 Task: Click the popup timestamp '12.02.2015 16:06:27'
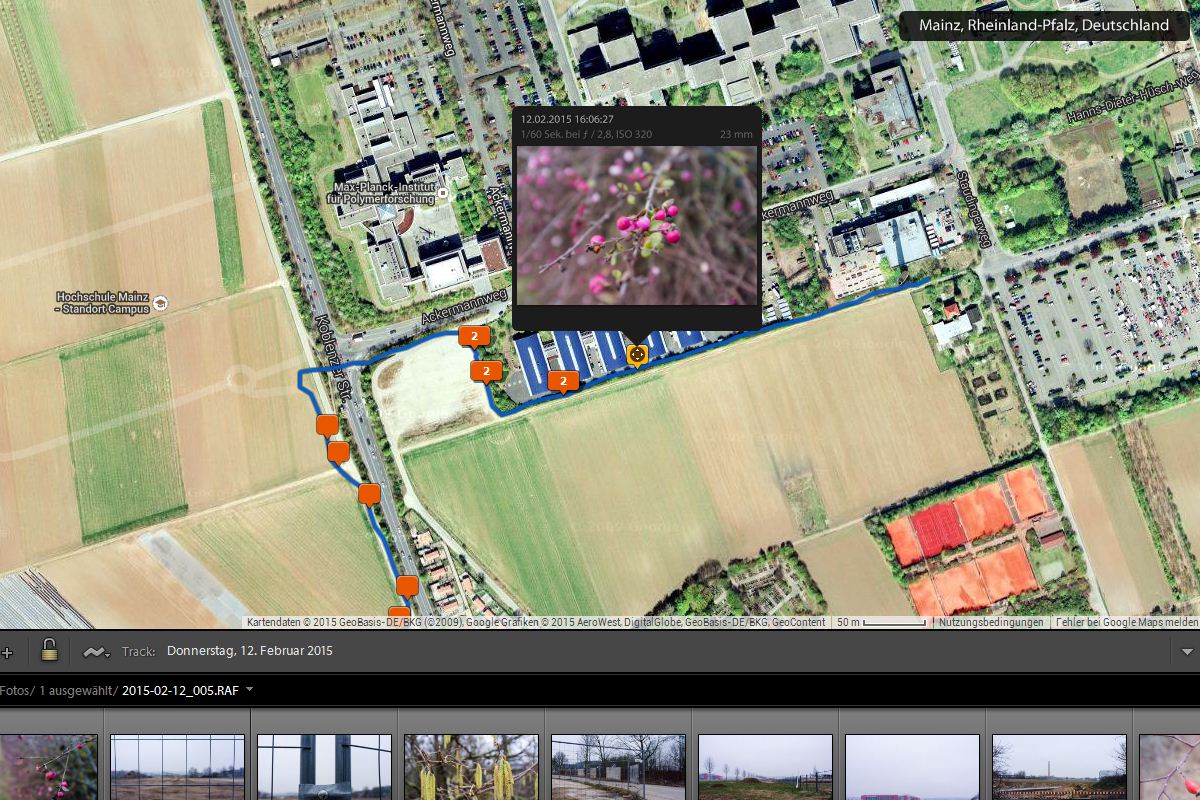tap(567, 119)
